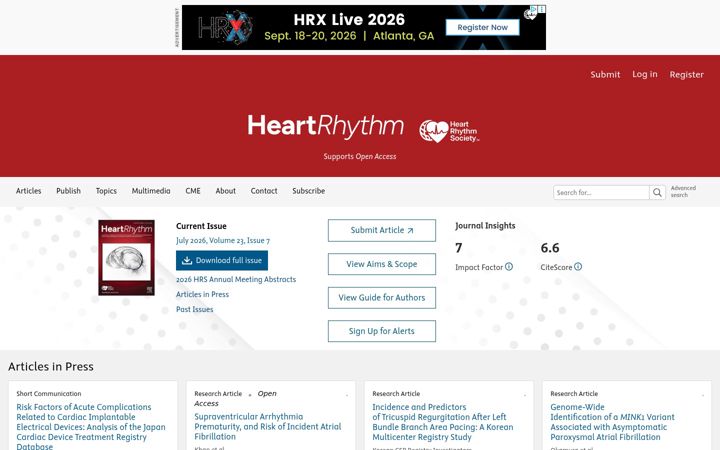Click Register Now on HRX banner
720x450 pixels.
pyautogui.click(x=483, y=28)
